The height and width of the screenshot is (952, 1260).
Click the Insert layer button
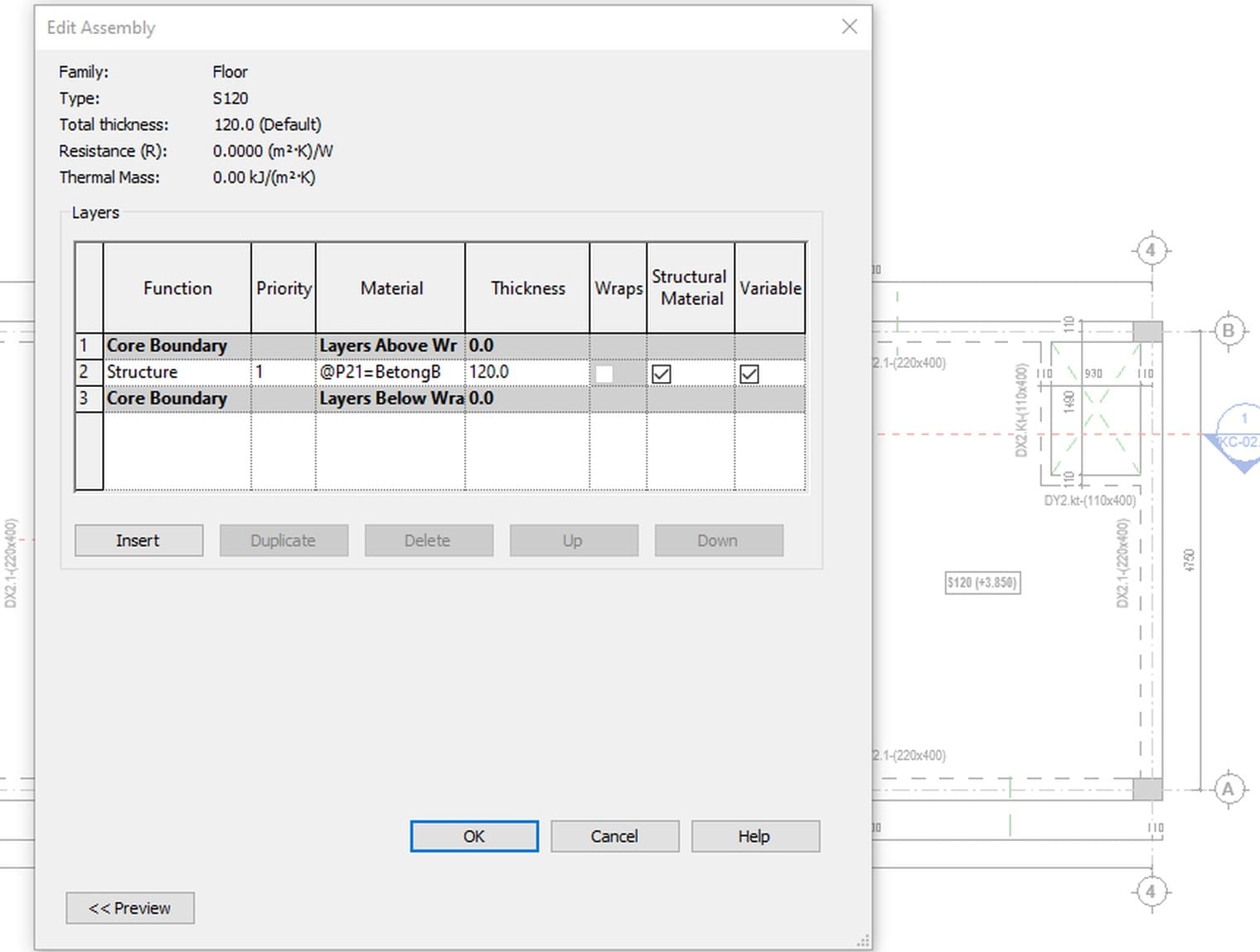click(x=138, y=540)
